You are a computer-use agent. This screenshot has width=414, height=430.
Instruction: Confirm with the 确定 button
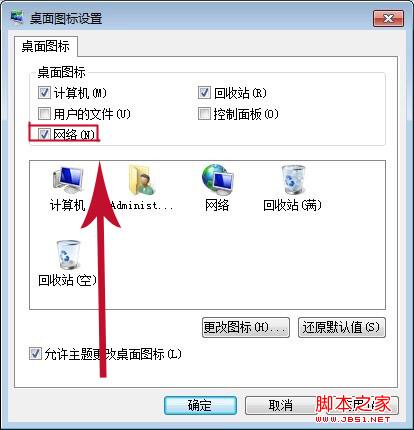[200, 405]
